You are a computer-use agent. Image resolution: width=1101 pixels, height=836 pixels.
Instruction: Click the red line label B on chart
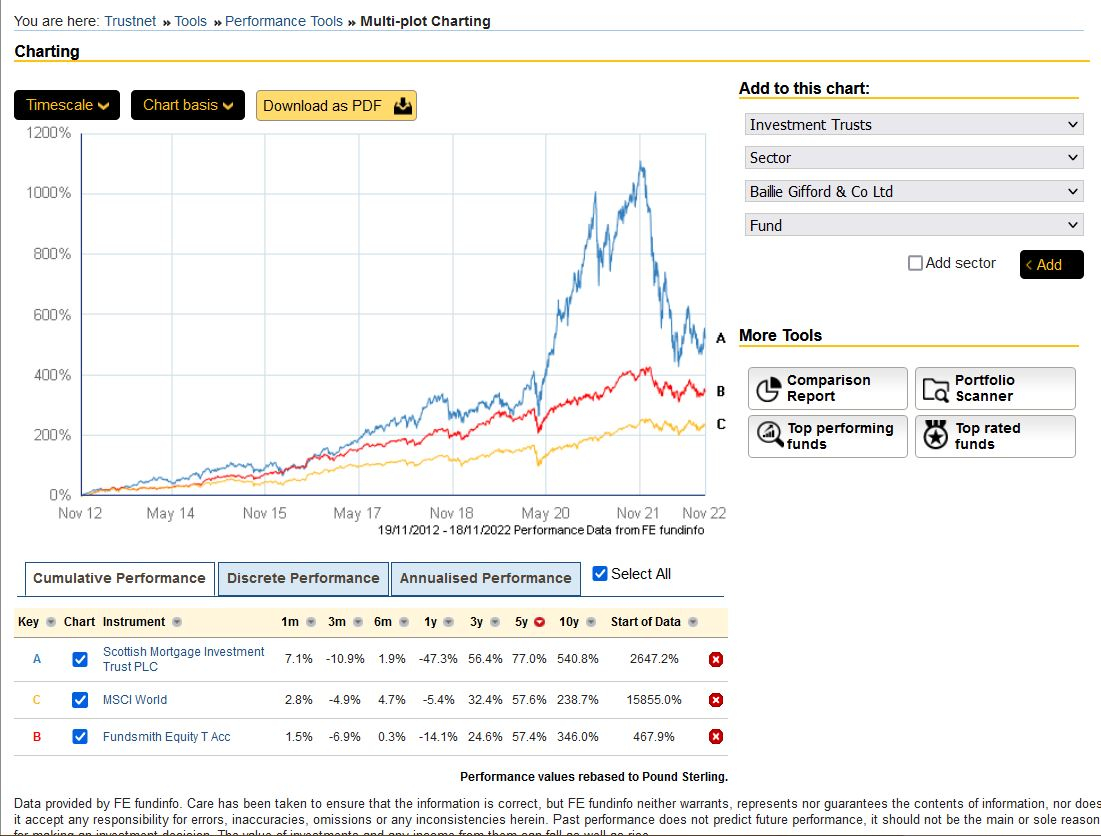coord(720,392)
